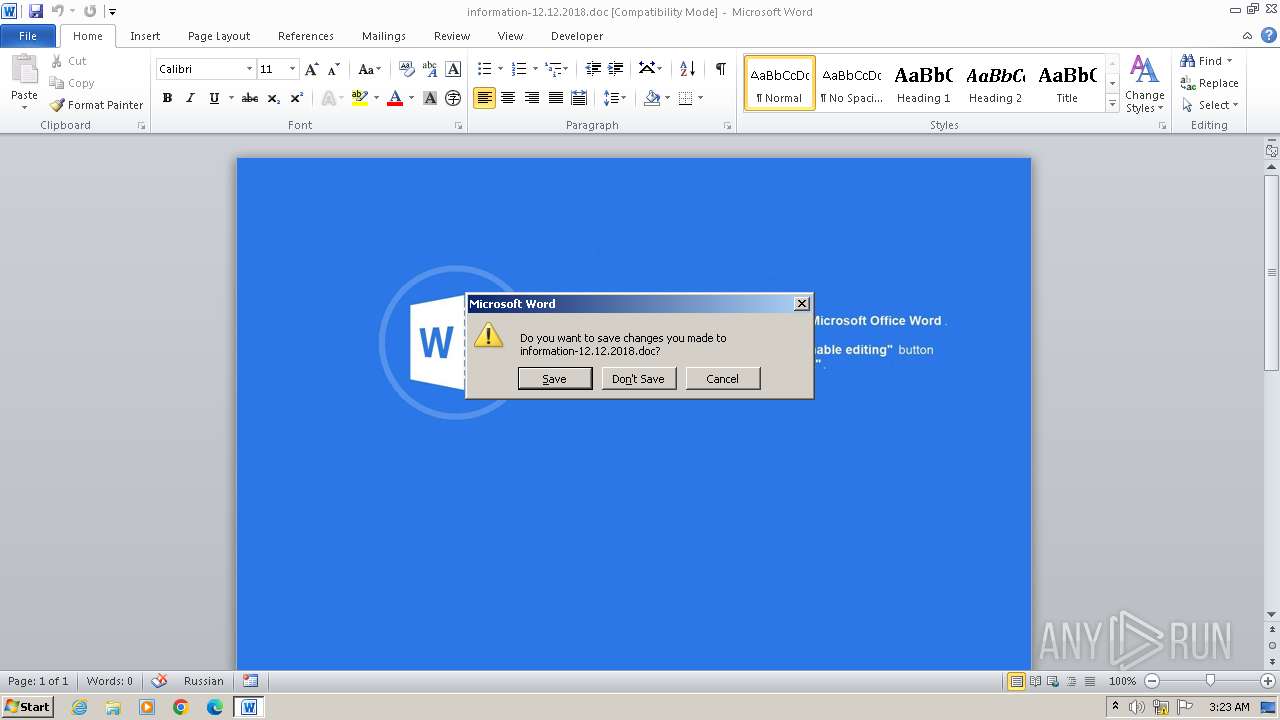This screenshot has width=1280, height=720.
Task: Open Chrome from the taskbar
Action: pyautogui.click(x=181, y=707)
